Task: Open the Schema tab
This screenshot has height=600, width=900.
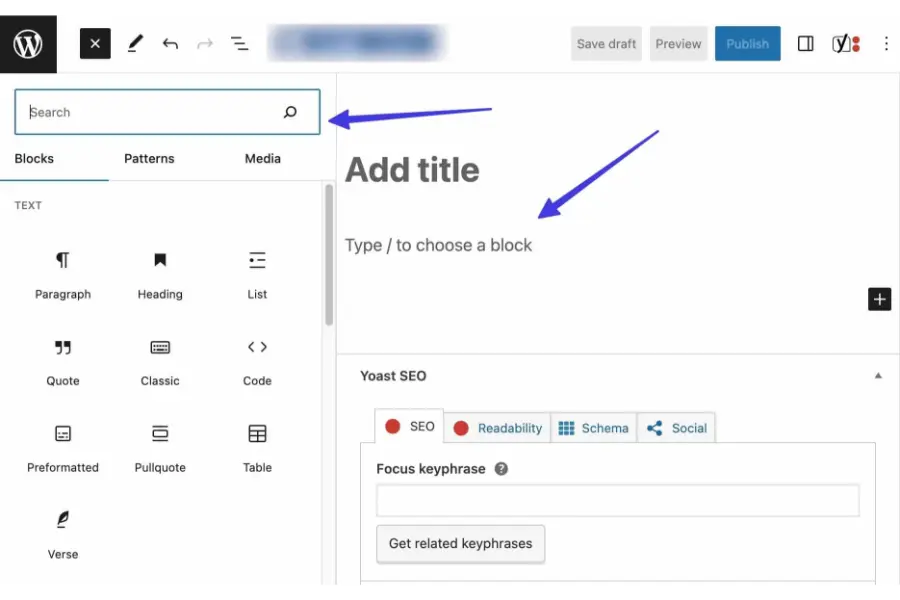Action: 593,428
